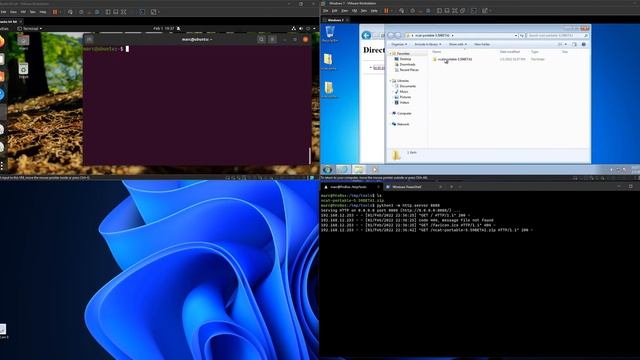The image size is (640, 360).
Task: Select Recent Places under Favorites
Action: [406, 70]
